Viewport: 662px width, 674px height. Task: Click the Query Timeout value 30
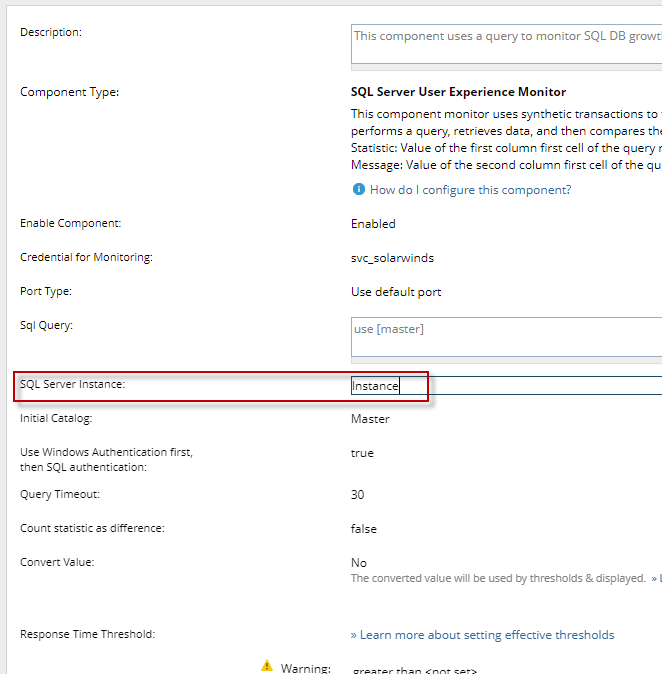[x=357, y=495]
